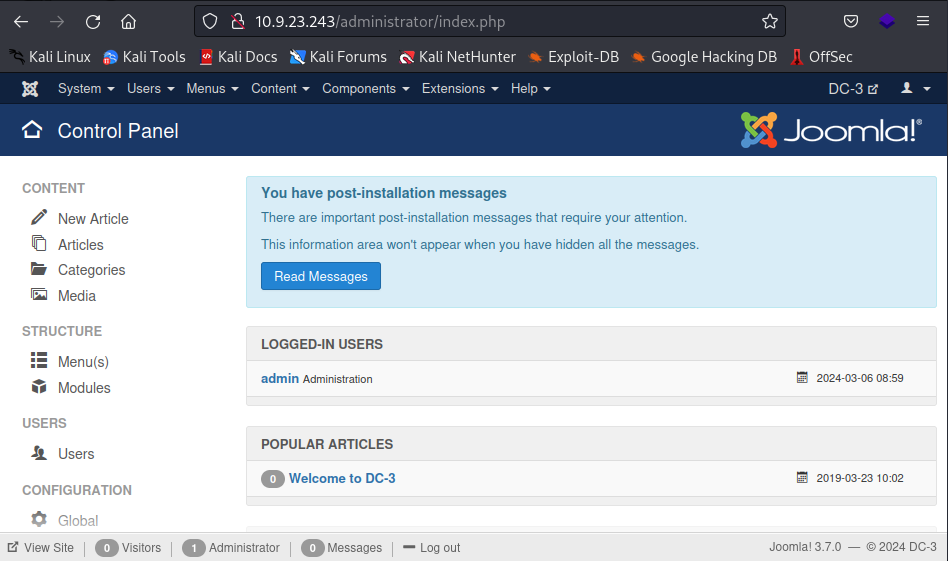This screenshot has height=561, width=948.
Task: Open the Kali NetHunter bookmark
Action: [x=458, y=57]
